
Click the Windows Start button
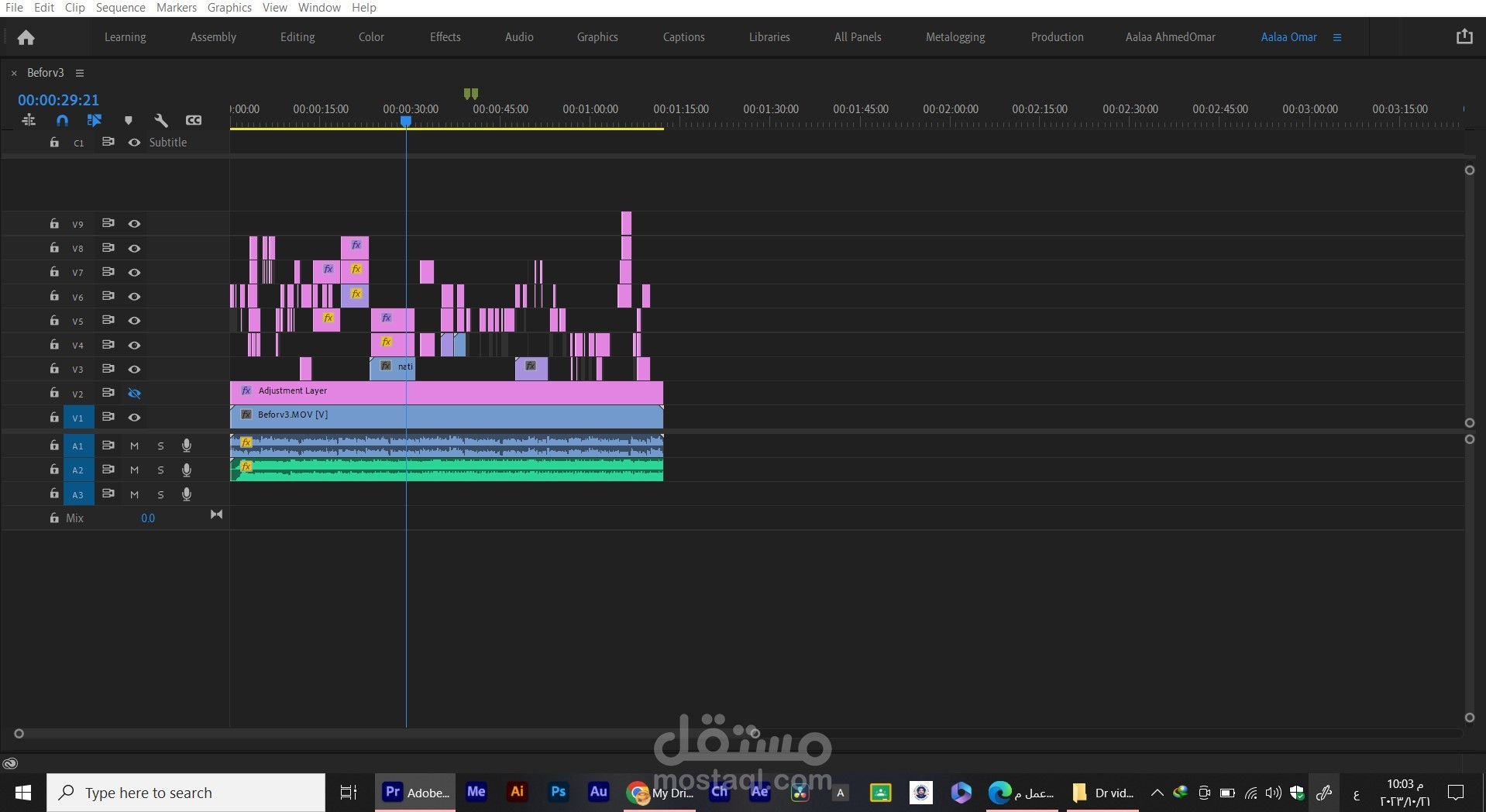(x=23, y=793)
